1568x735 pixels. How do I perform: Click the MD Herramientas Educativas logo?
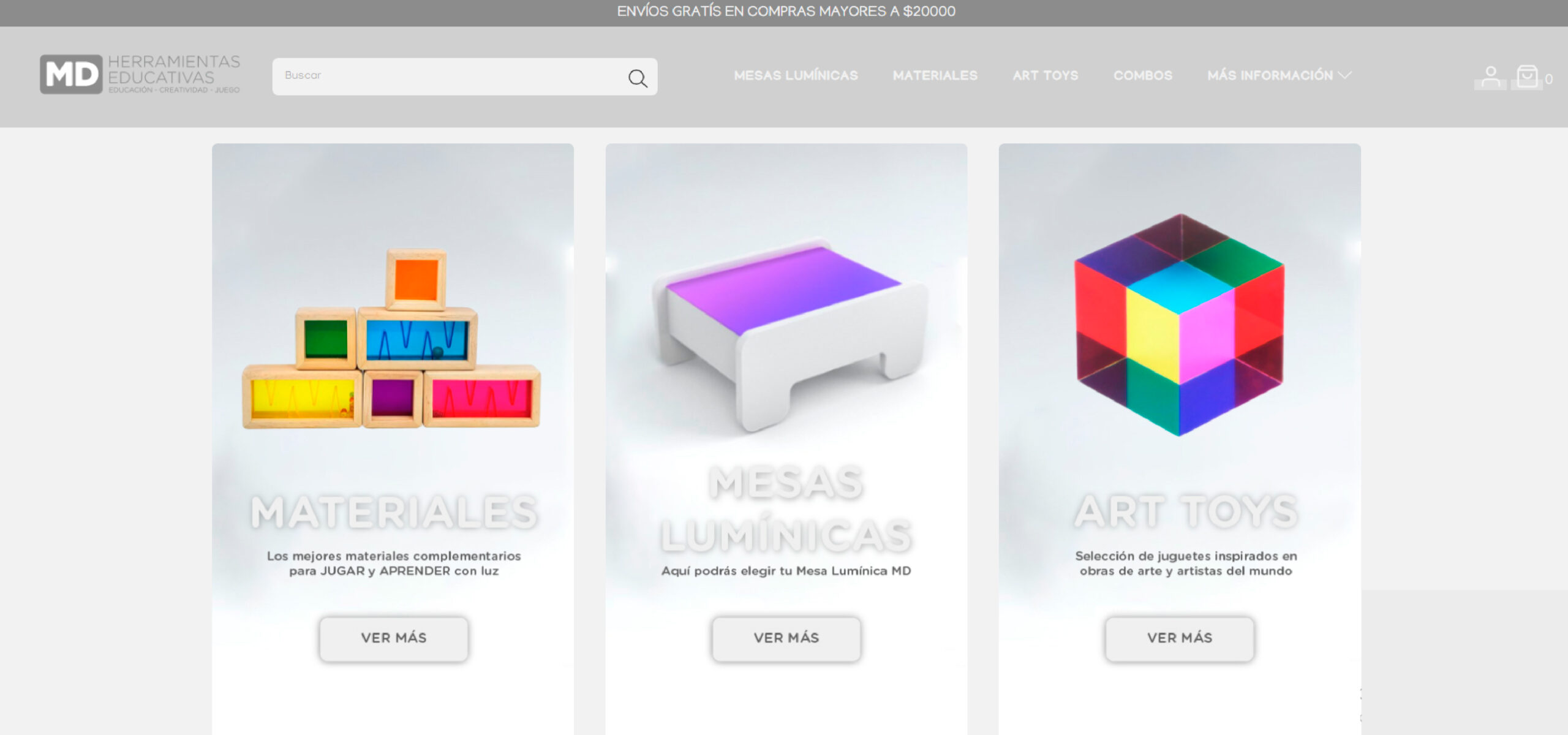(140, 75)
